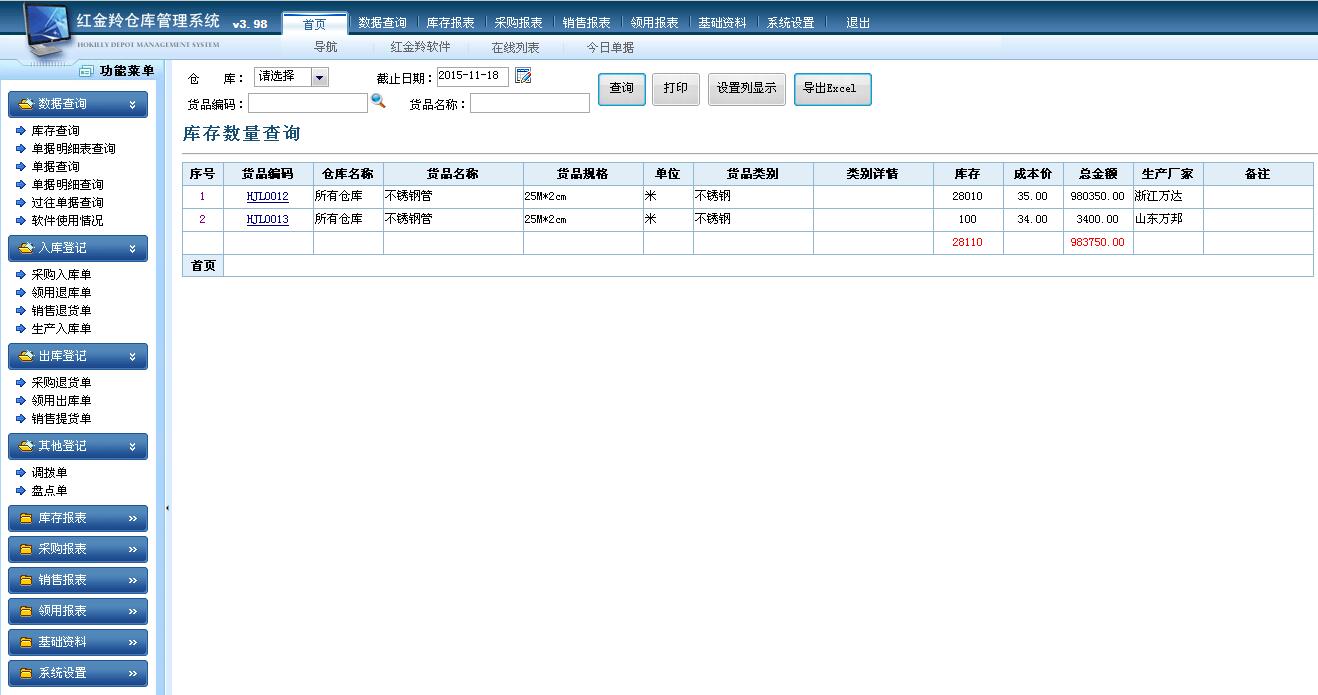Collapse the 入库登记 sidebar section

(x=132, y=249)
